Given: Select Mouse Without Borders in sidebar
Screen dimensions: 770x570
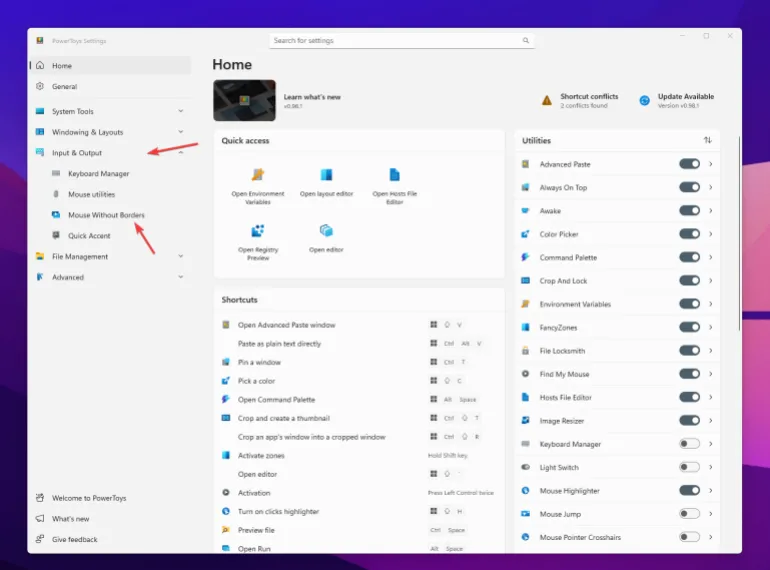Looking at the screenshot, I should [106, 215].
